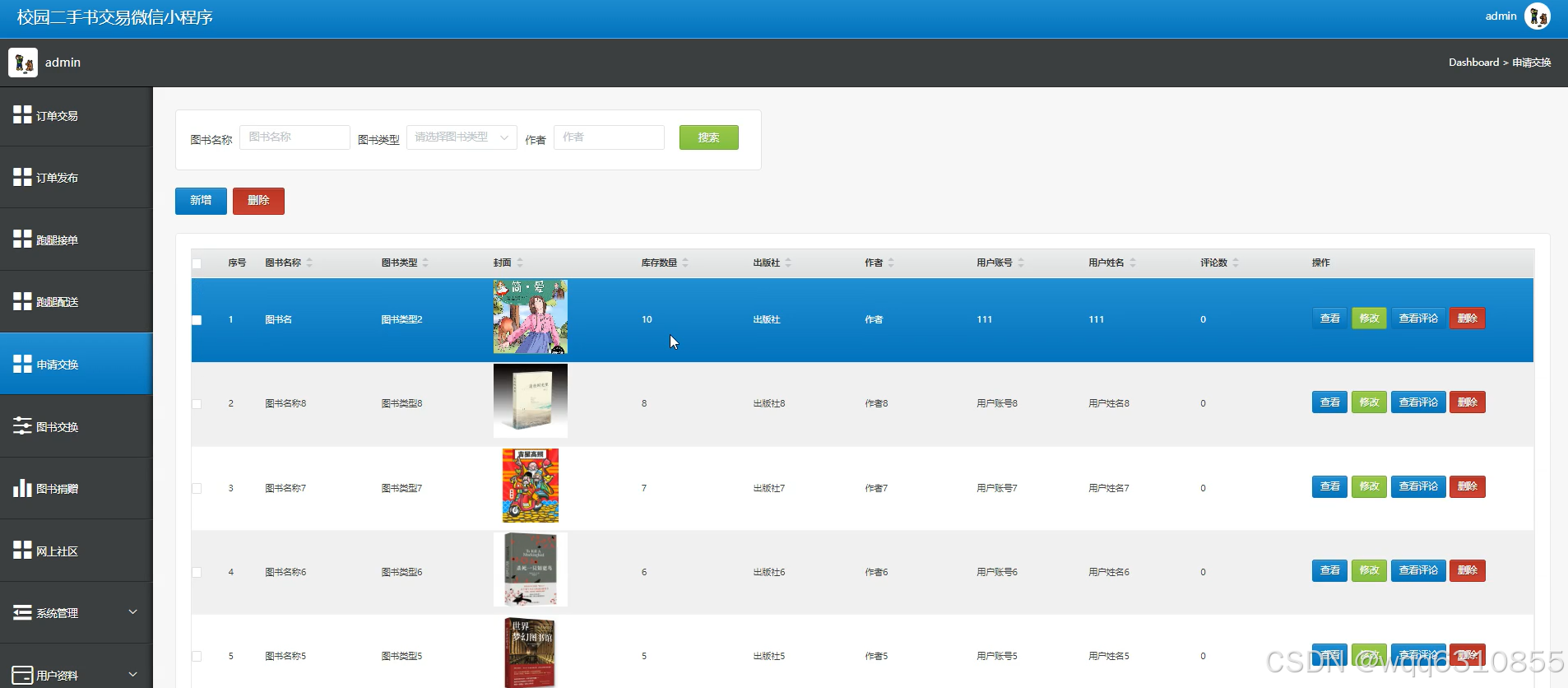The width and height of the screenshot is (1568, 688).
Task: Click the blue 新增 button
Action: [201, 201]
